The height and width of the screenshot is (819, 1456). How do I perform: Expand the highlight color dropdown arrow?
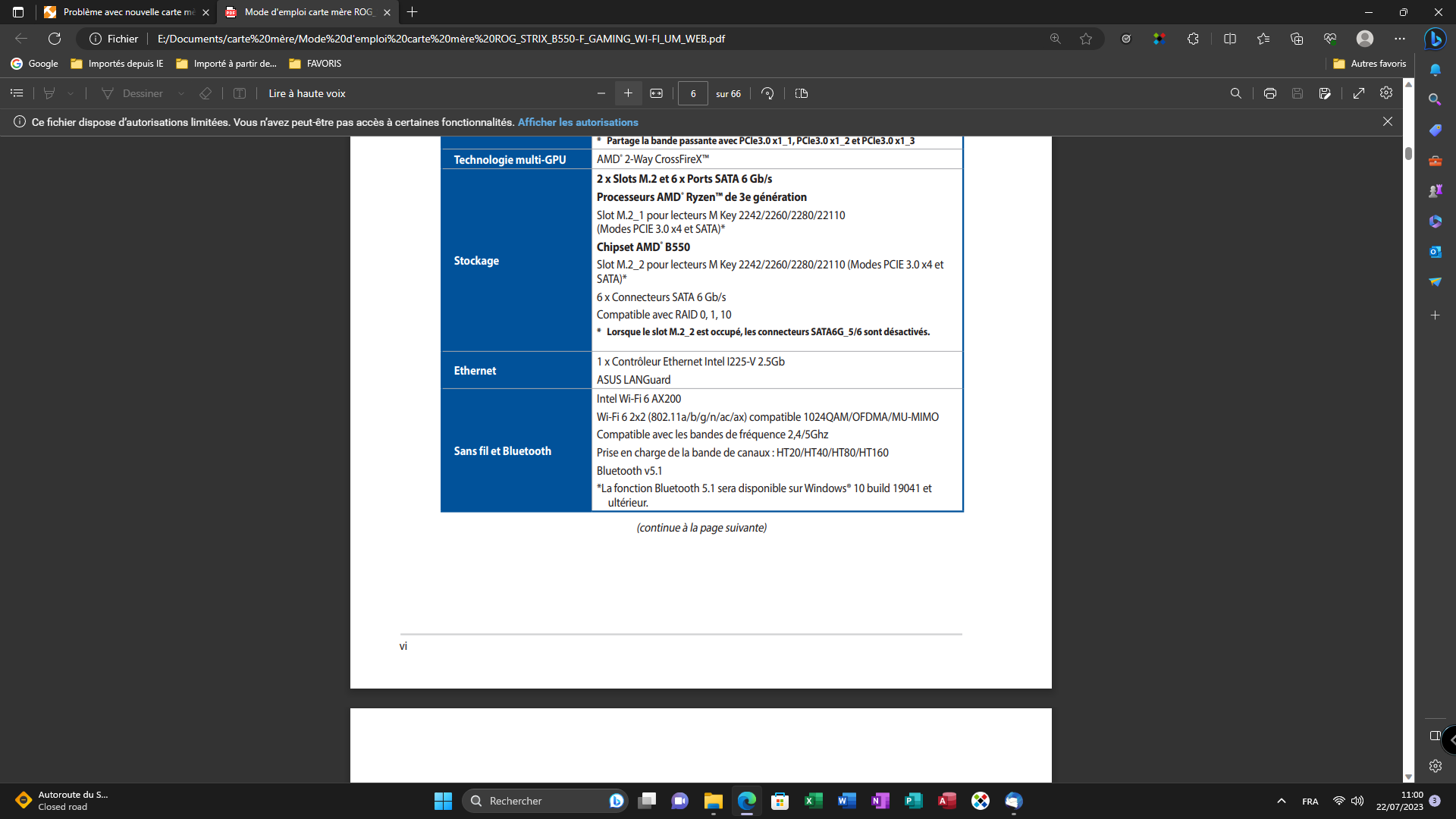click(71, 93)
